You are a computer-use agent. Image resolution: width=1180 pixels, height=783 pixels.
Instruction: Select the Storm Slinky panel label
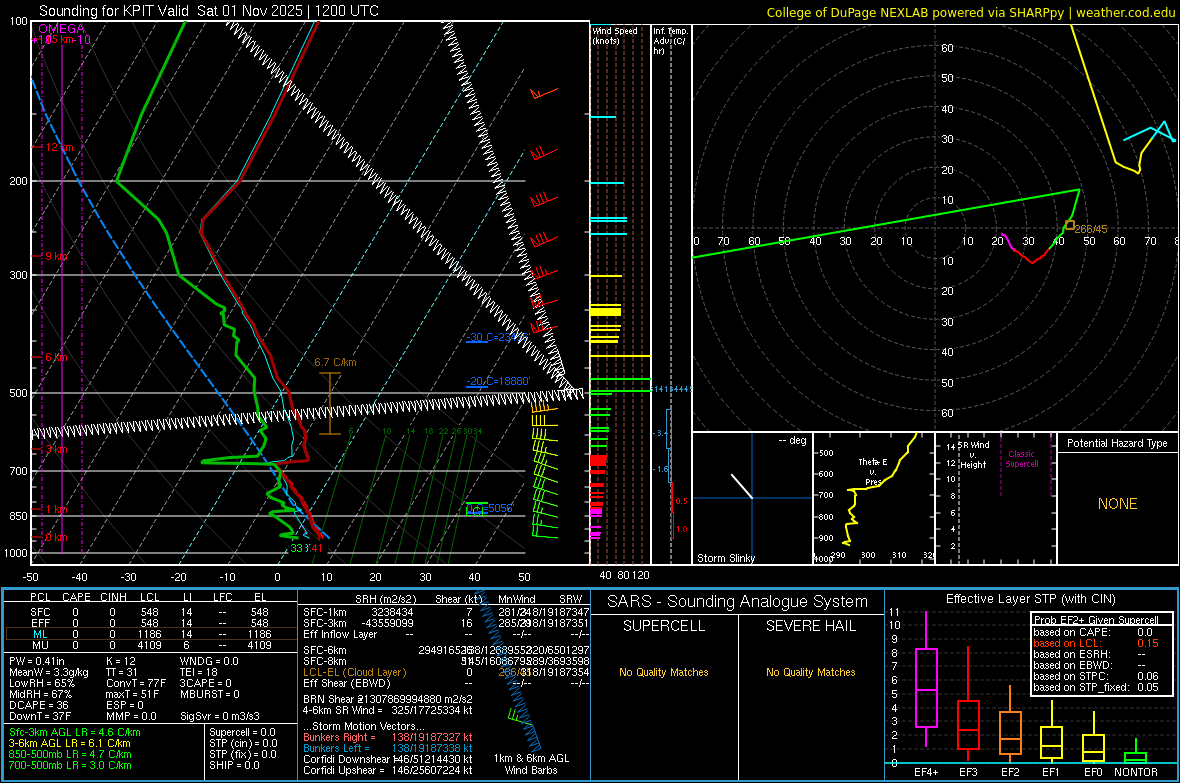point(725,558)
